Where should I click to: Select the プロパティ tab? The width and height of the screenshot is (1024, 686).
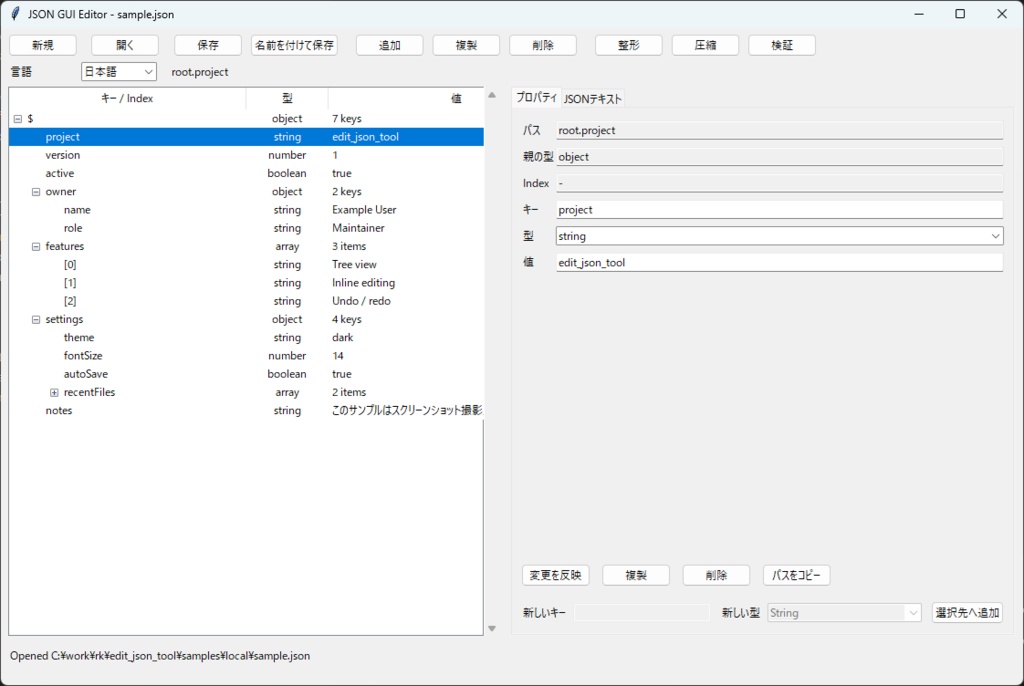[536, 97]
